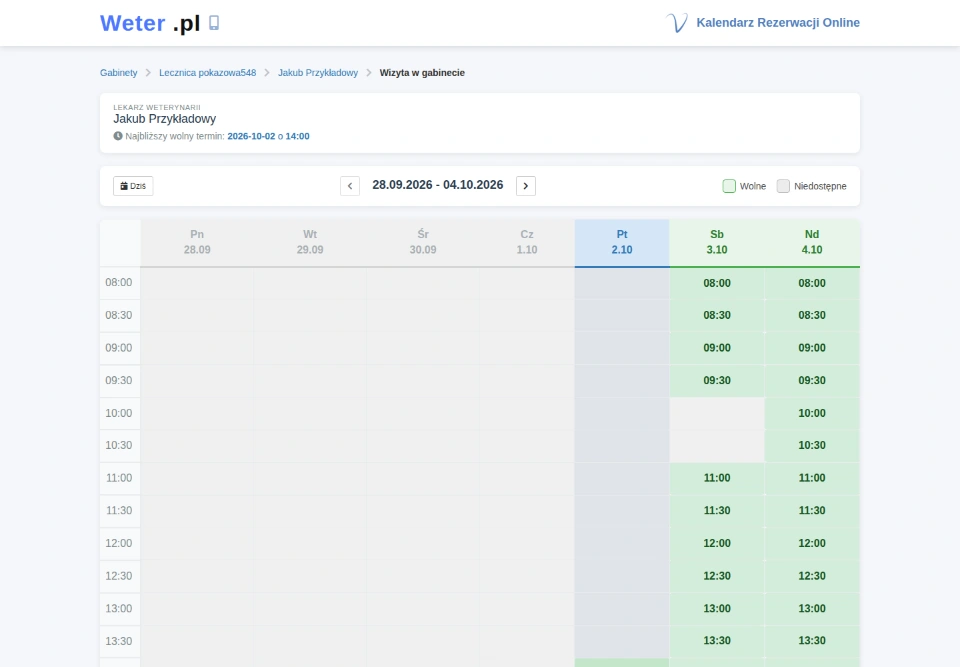Open the Weter.pl home logo
Image resolution: width=960 pixels, height=667 pixels.
point(150,23)
